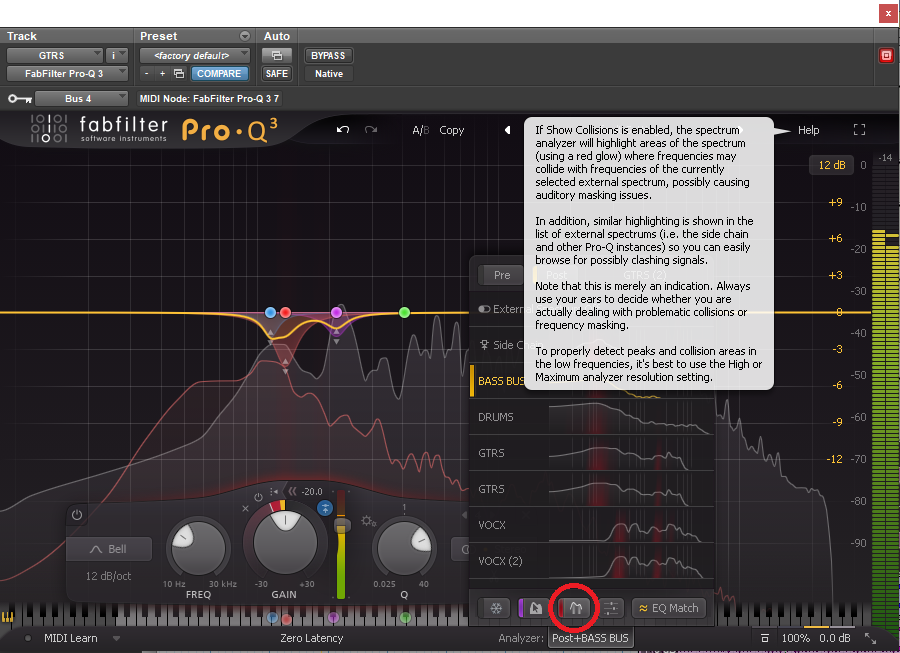Click the previous preset minus button
The image size is (900, 653).
147,73
